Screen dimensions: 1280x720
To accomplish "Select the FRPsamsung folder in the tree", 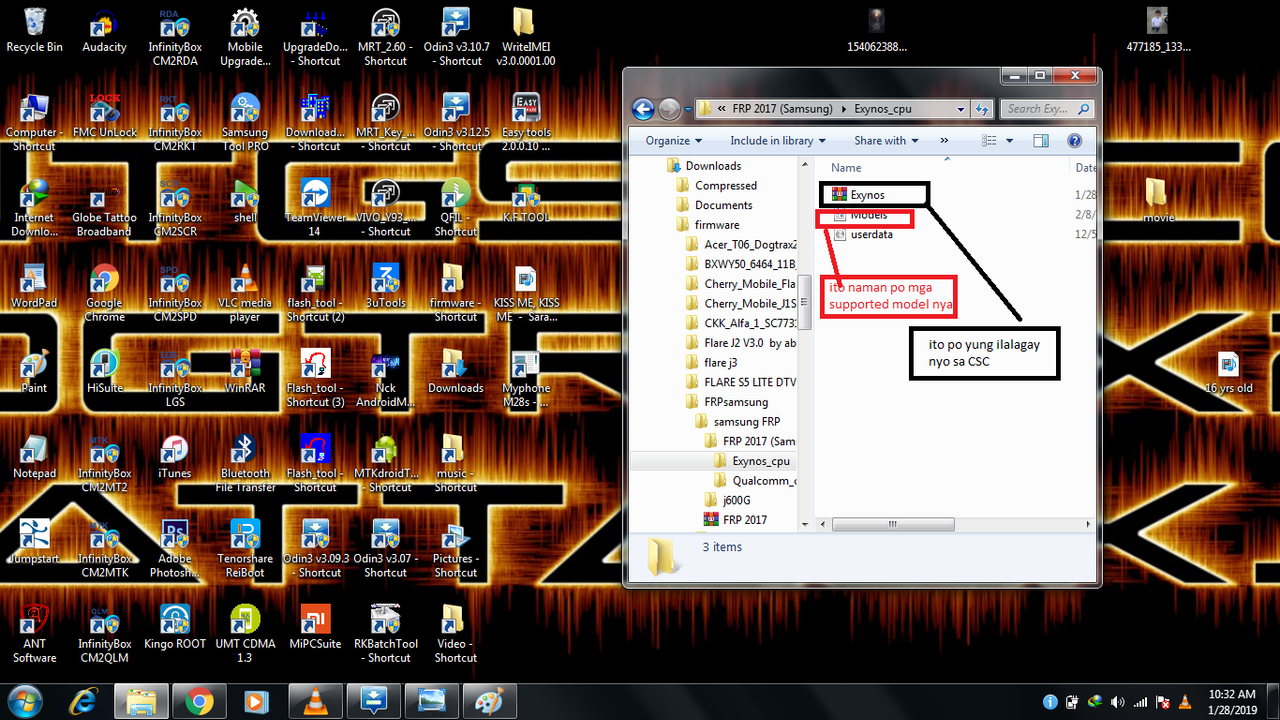I will 727,402.
